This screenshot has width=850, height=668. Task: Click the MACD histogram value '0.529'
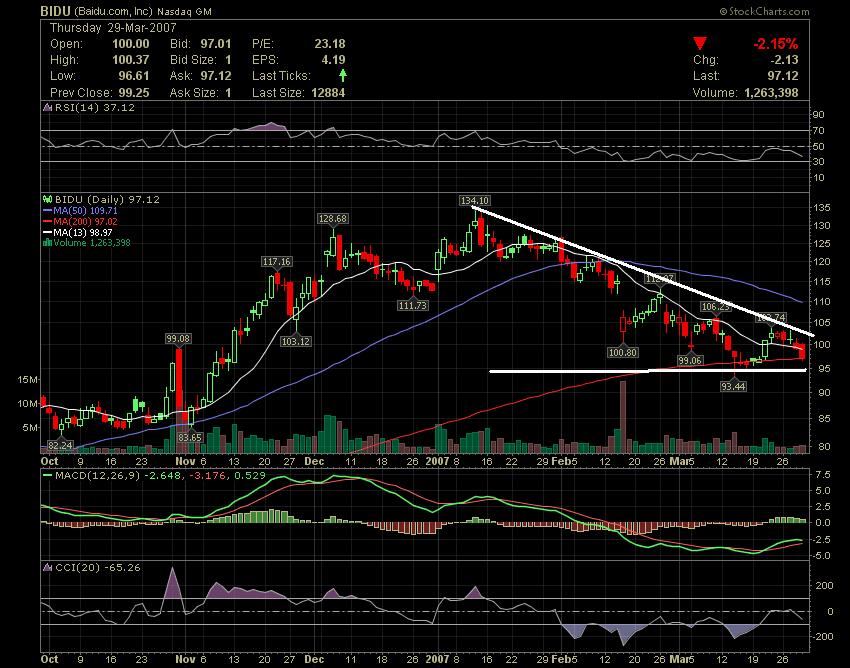250,476
